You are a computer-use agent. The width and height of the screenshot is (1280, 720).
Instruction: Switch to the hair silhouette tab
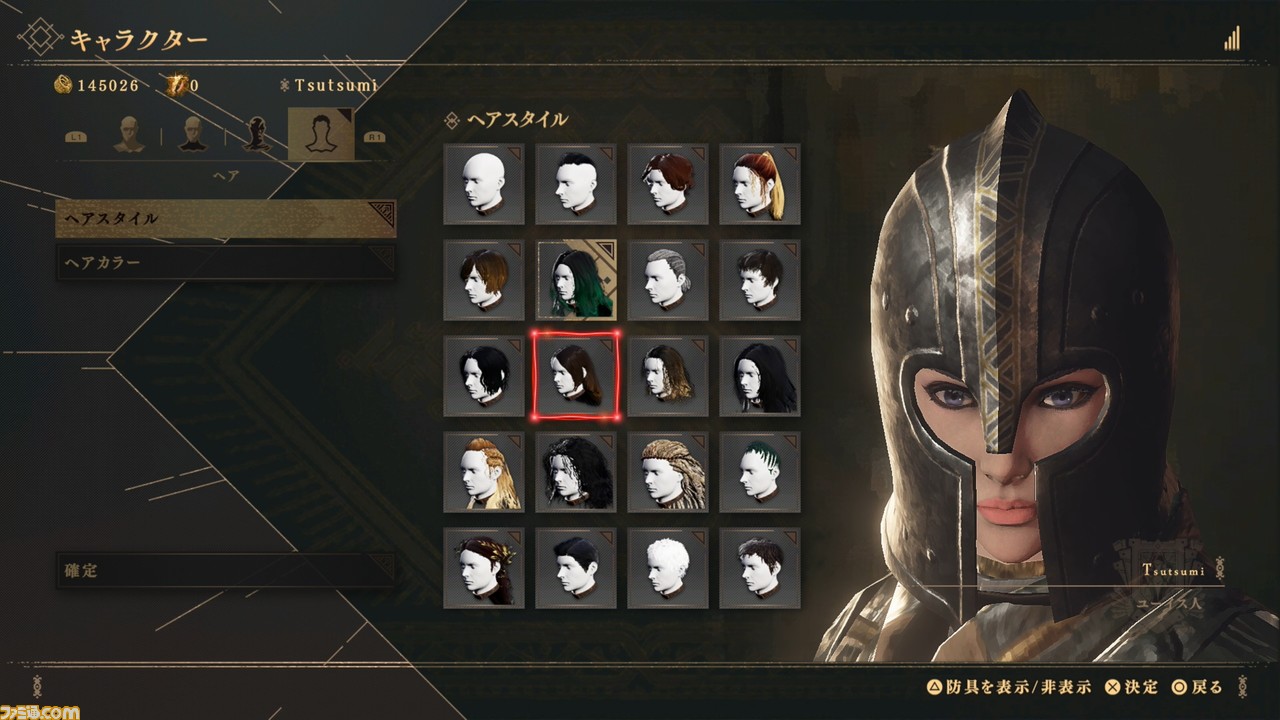[320, 135]
